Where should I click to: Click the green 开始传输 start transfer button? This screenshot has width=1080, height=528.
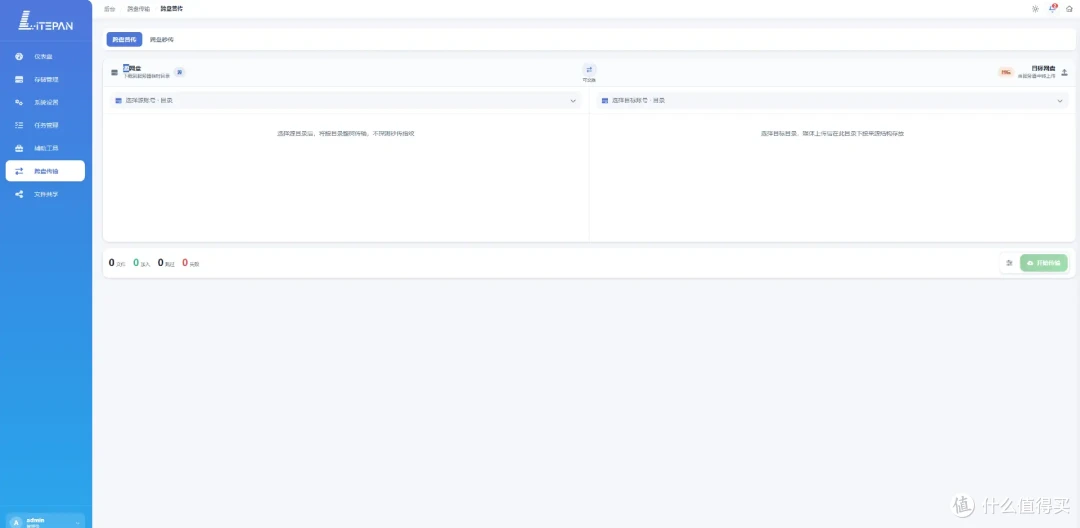[1043, 263]
